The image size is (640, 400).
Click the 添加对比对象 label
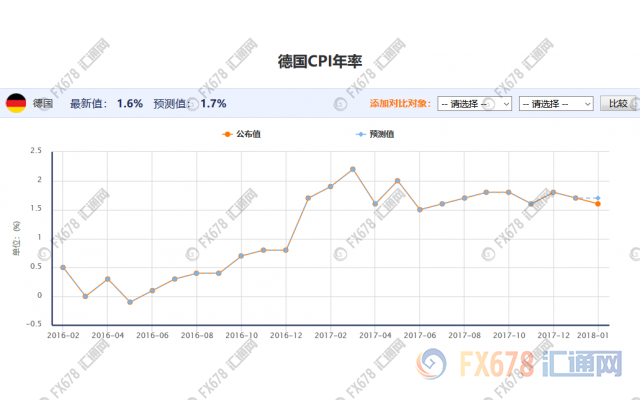pyautogui.click(x=401, y=103)
